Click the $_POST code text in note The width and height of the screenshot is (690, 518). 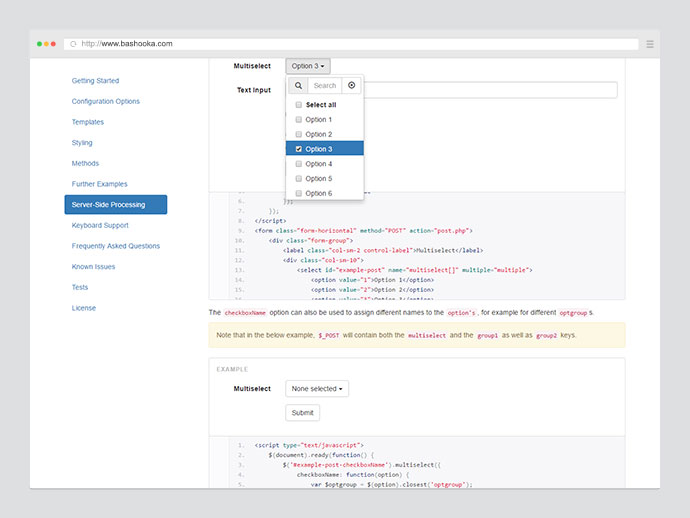(329, 335)
